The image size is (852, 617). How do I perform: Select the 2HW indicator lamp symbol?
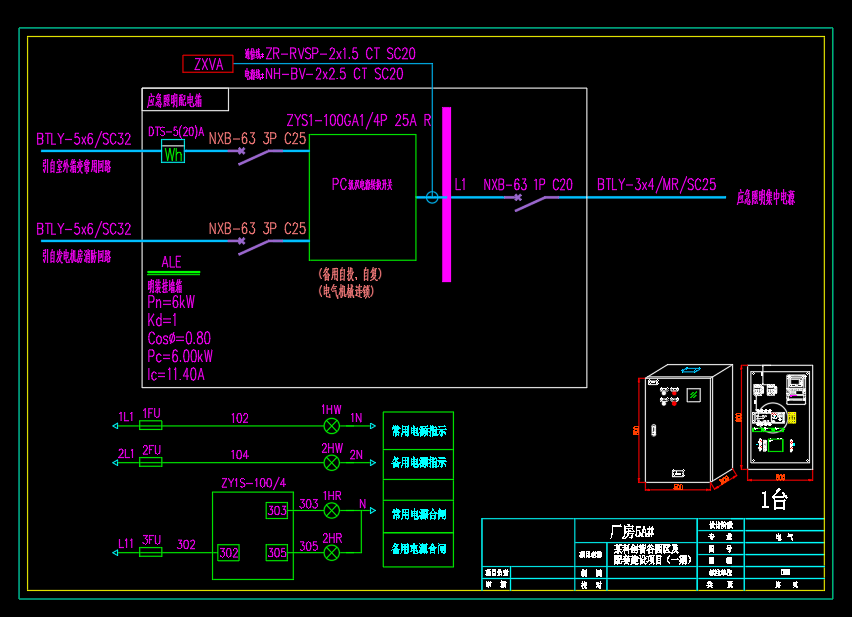click(331, 463)
